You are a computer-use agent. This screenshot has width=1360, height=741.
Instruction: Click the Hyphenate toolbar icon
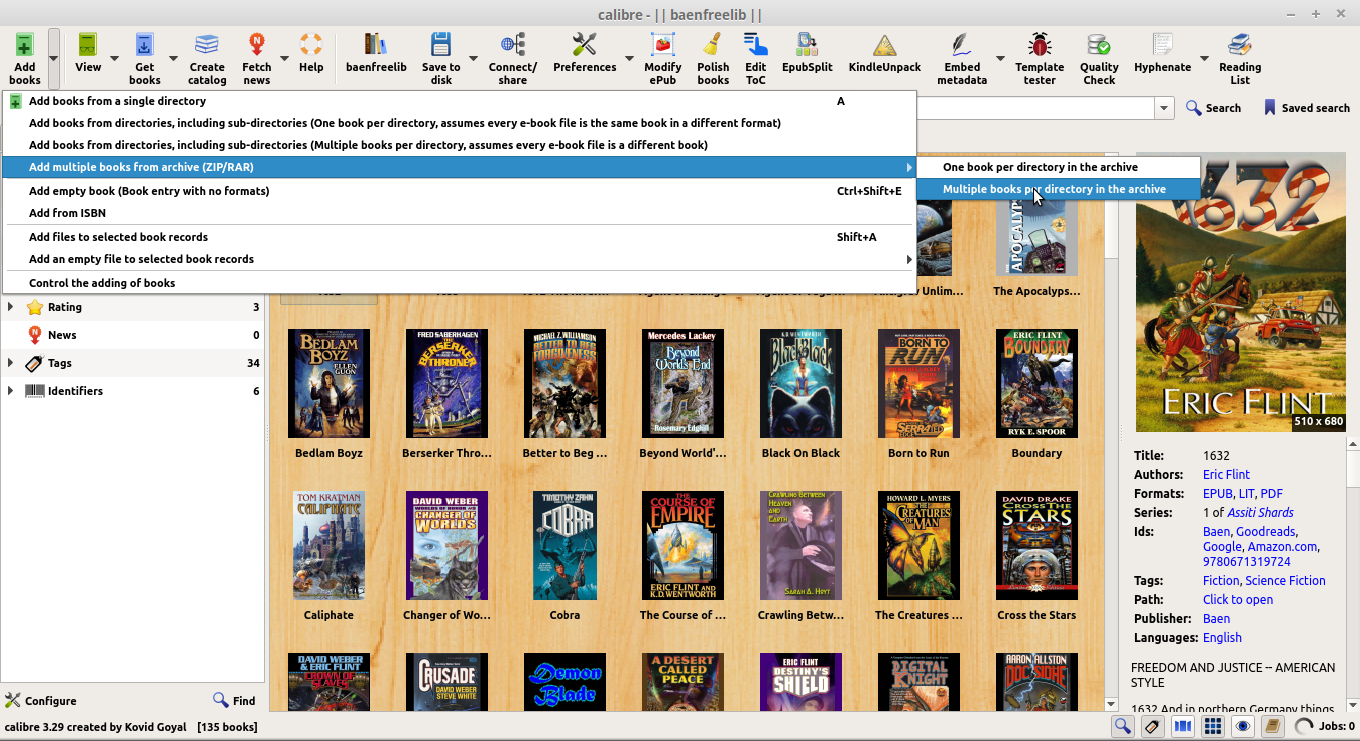[1163, 46]
